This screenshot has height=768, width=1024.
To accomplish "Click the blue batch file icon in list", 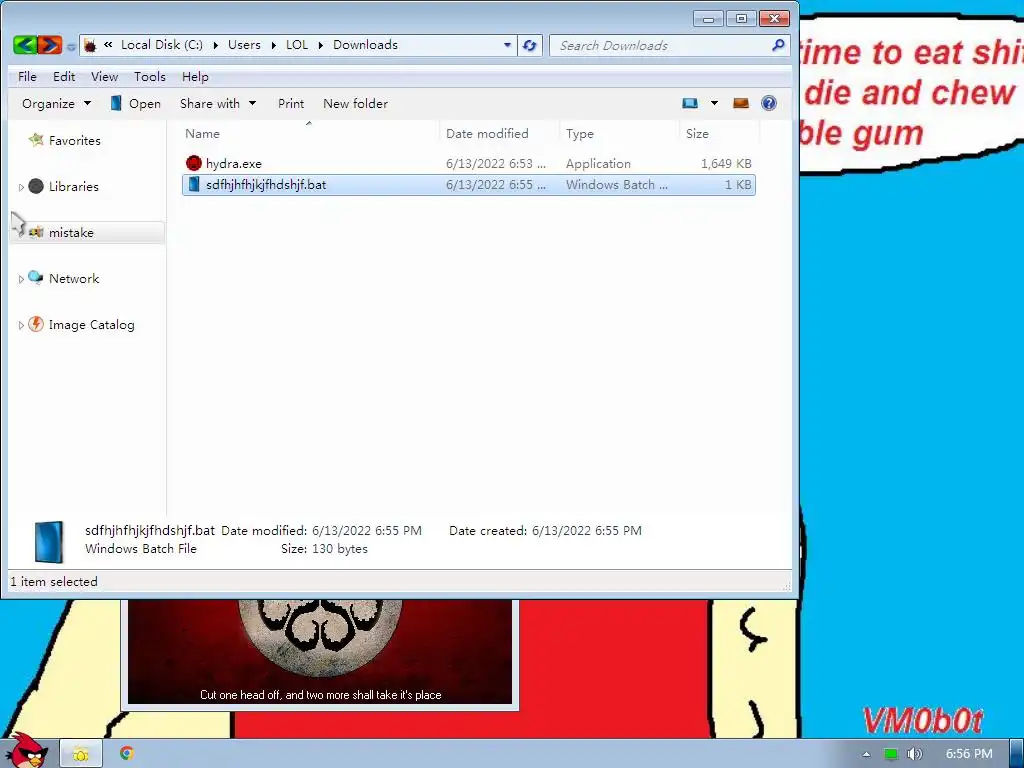I will pos(193,185).
